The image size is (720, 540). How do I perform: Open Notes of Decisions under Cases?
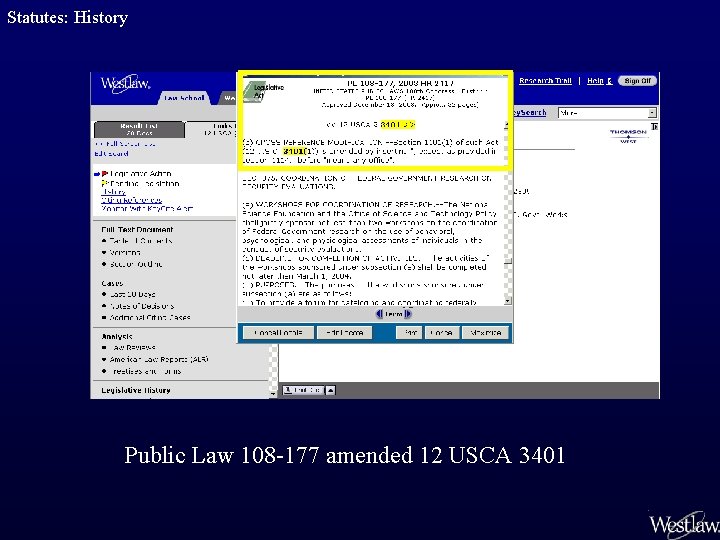[141, 306]
